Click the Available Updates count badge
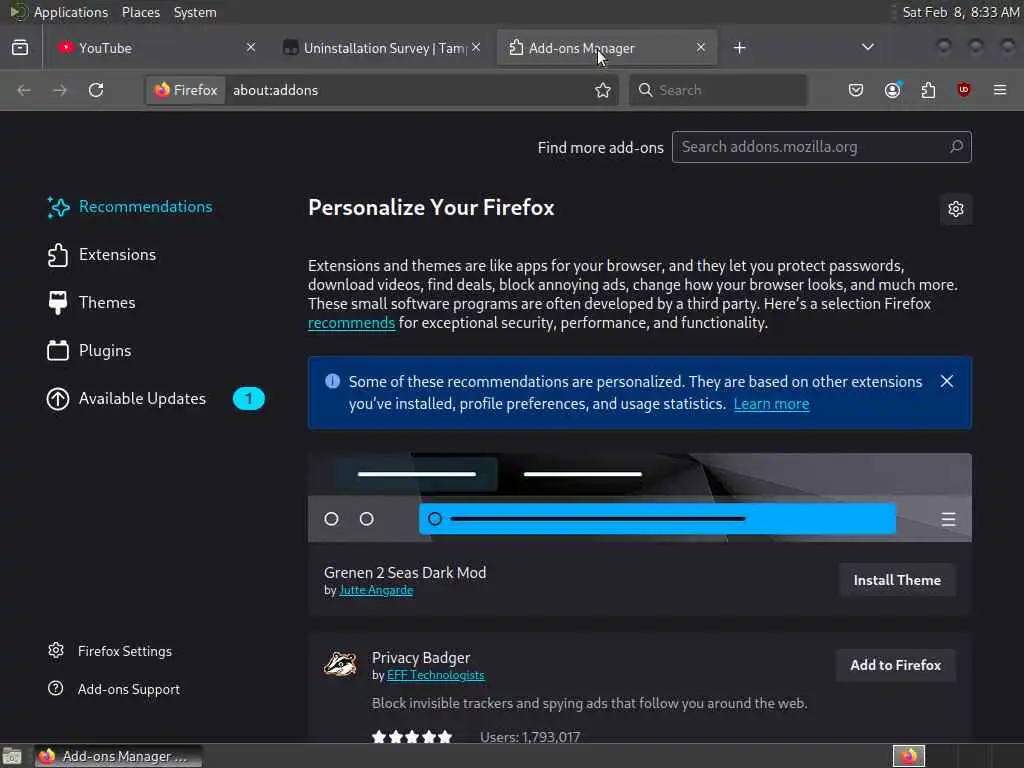 click(249, 399)
